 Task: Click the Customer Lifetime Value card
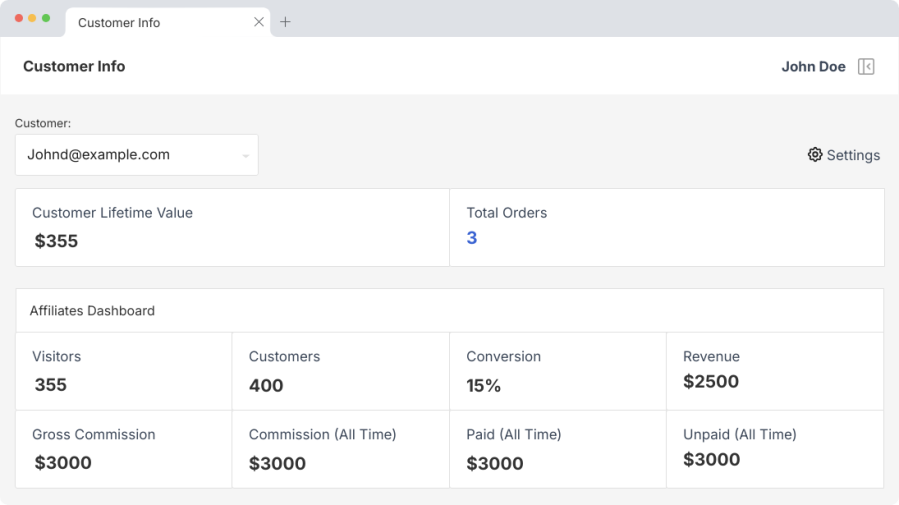232,228
